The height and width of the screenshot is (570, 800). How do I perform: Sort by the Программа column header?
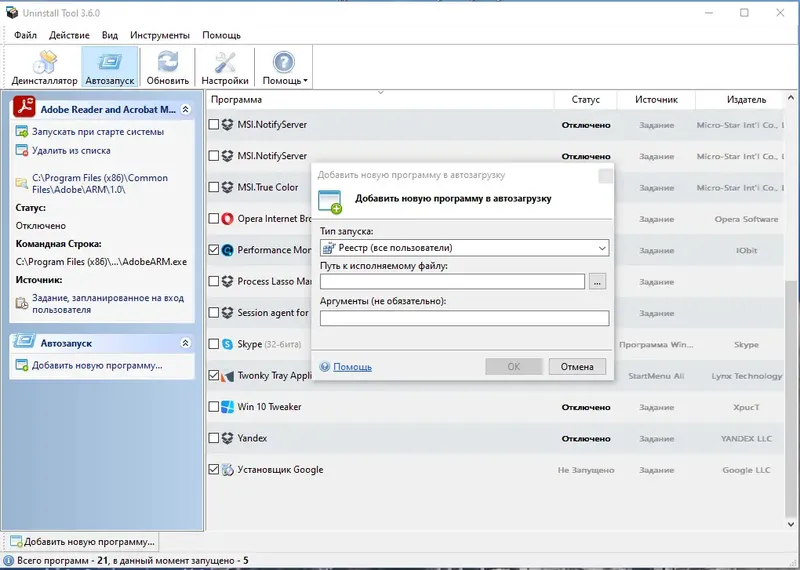click(x=380, y=100)
